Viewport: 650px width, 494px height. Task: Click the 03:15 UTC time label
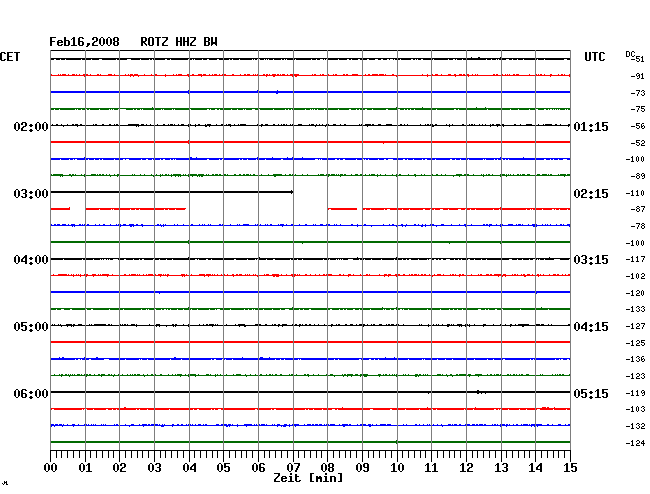coord(591,260)
